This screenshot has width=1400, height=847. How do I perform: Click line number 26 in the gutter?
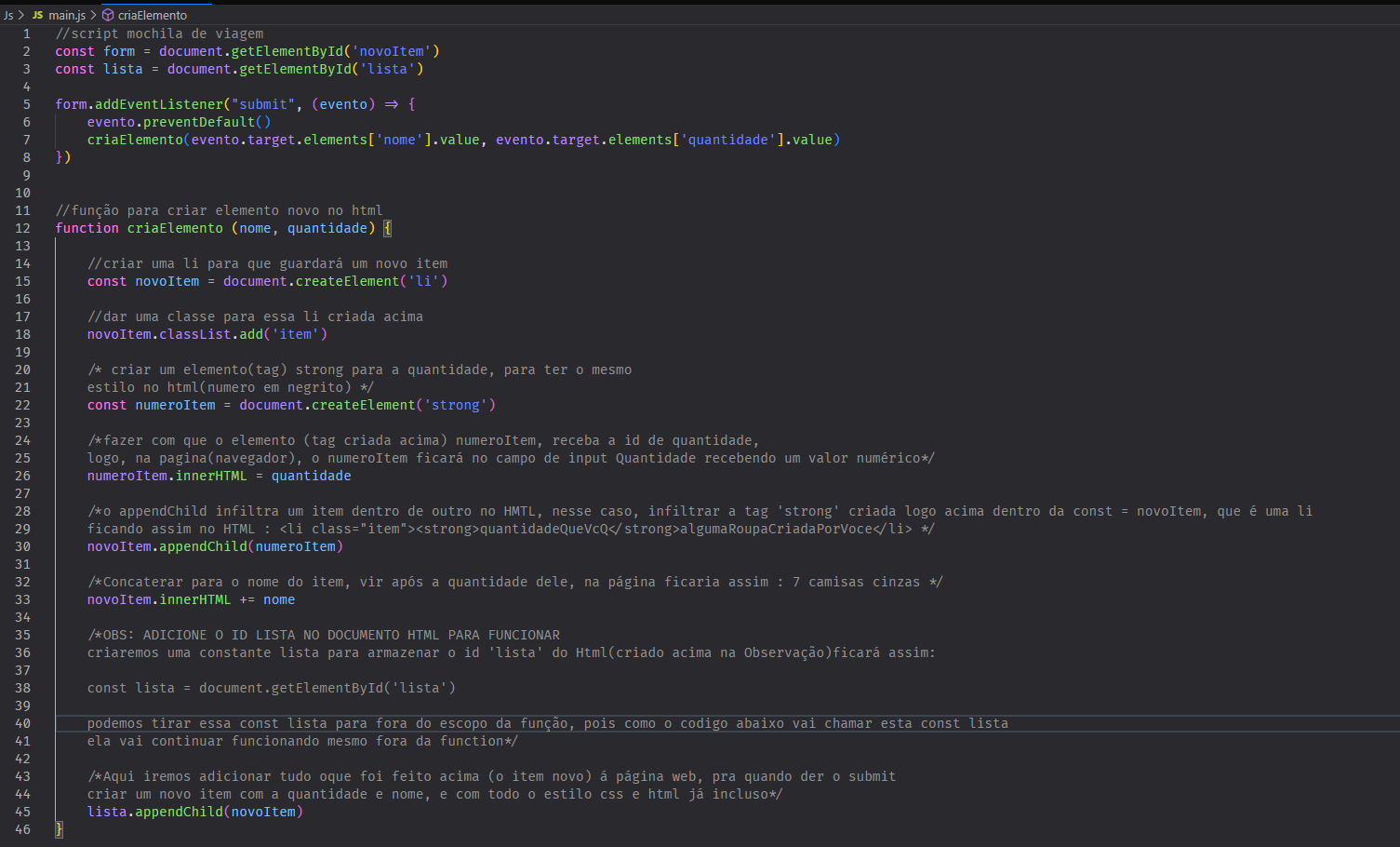coord(23,476)
